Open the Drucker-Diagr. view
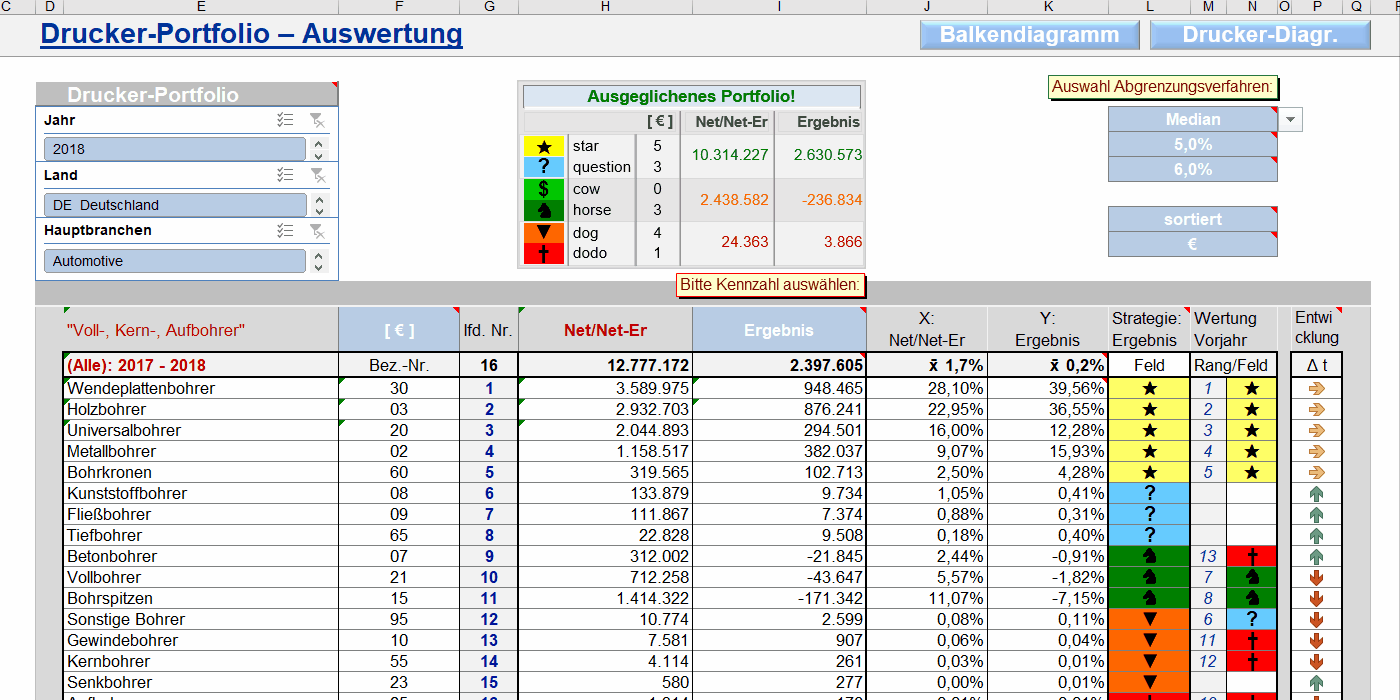1400x700 pixels. 1259,35
